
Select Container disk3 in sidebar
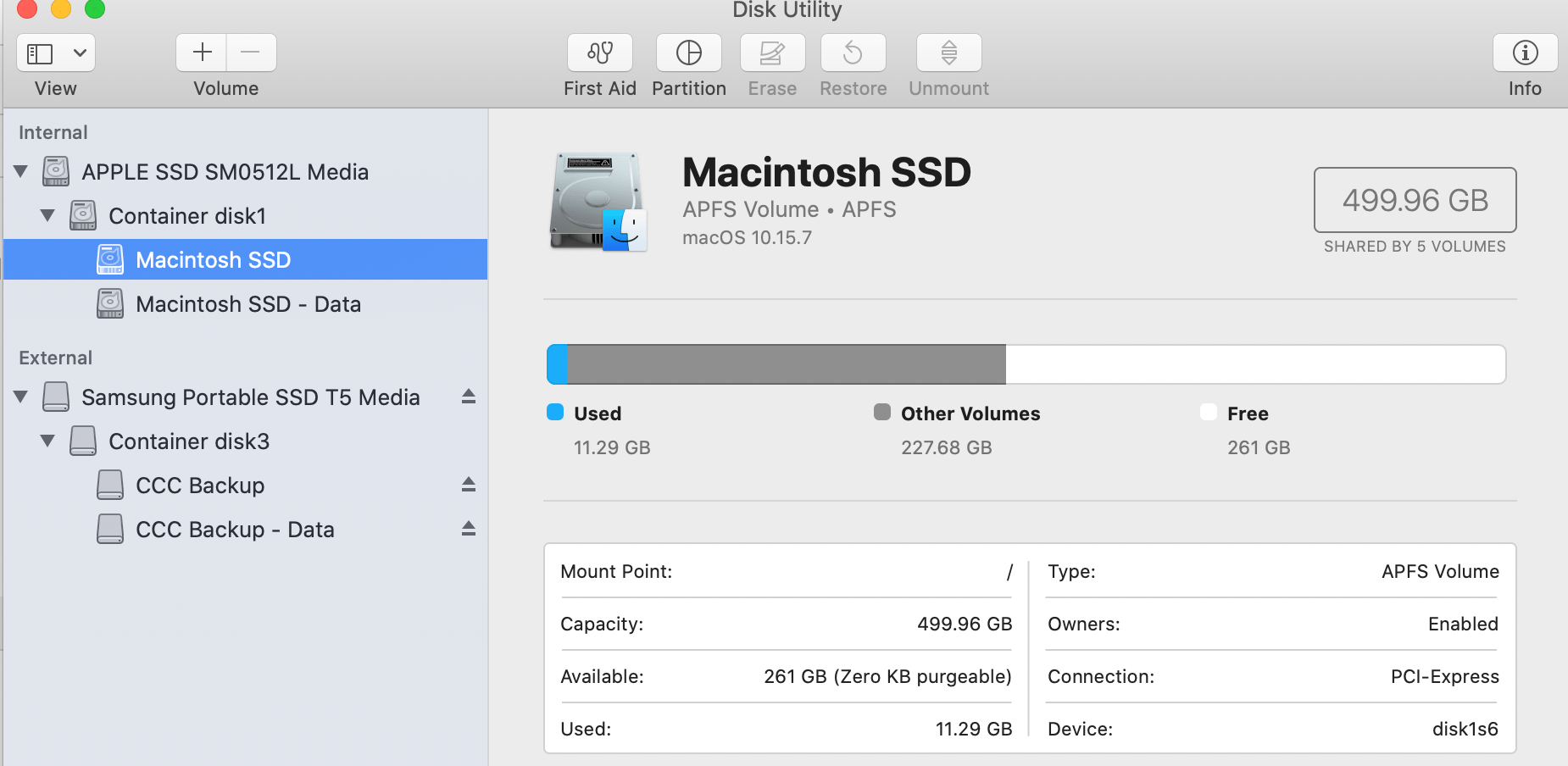click(x=246, y=441)
